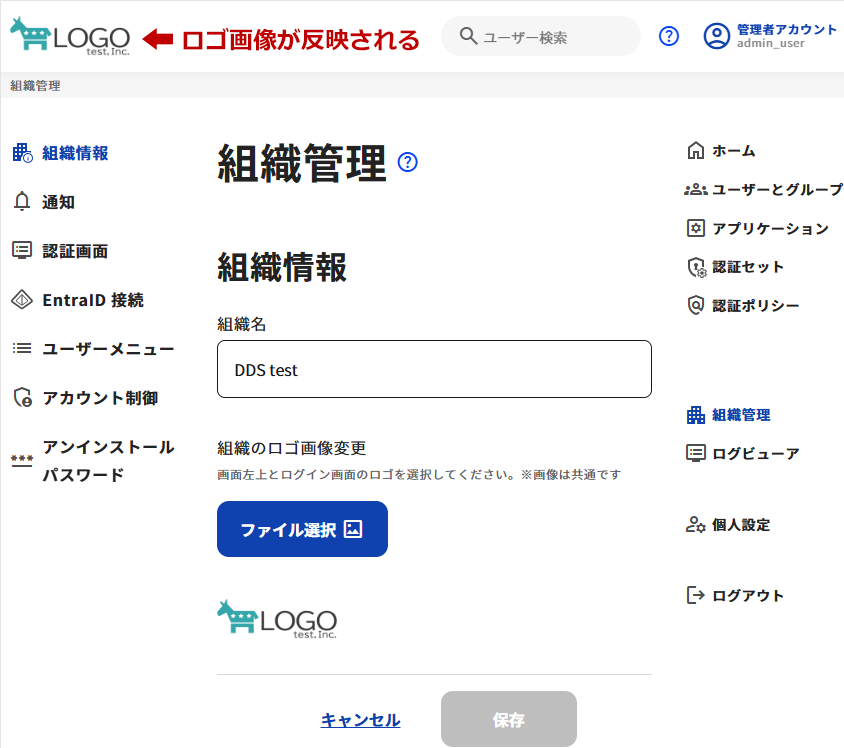Click the ログアウト exit icon

point(696,596)
